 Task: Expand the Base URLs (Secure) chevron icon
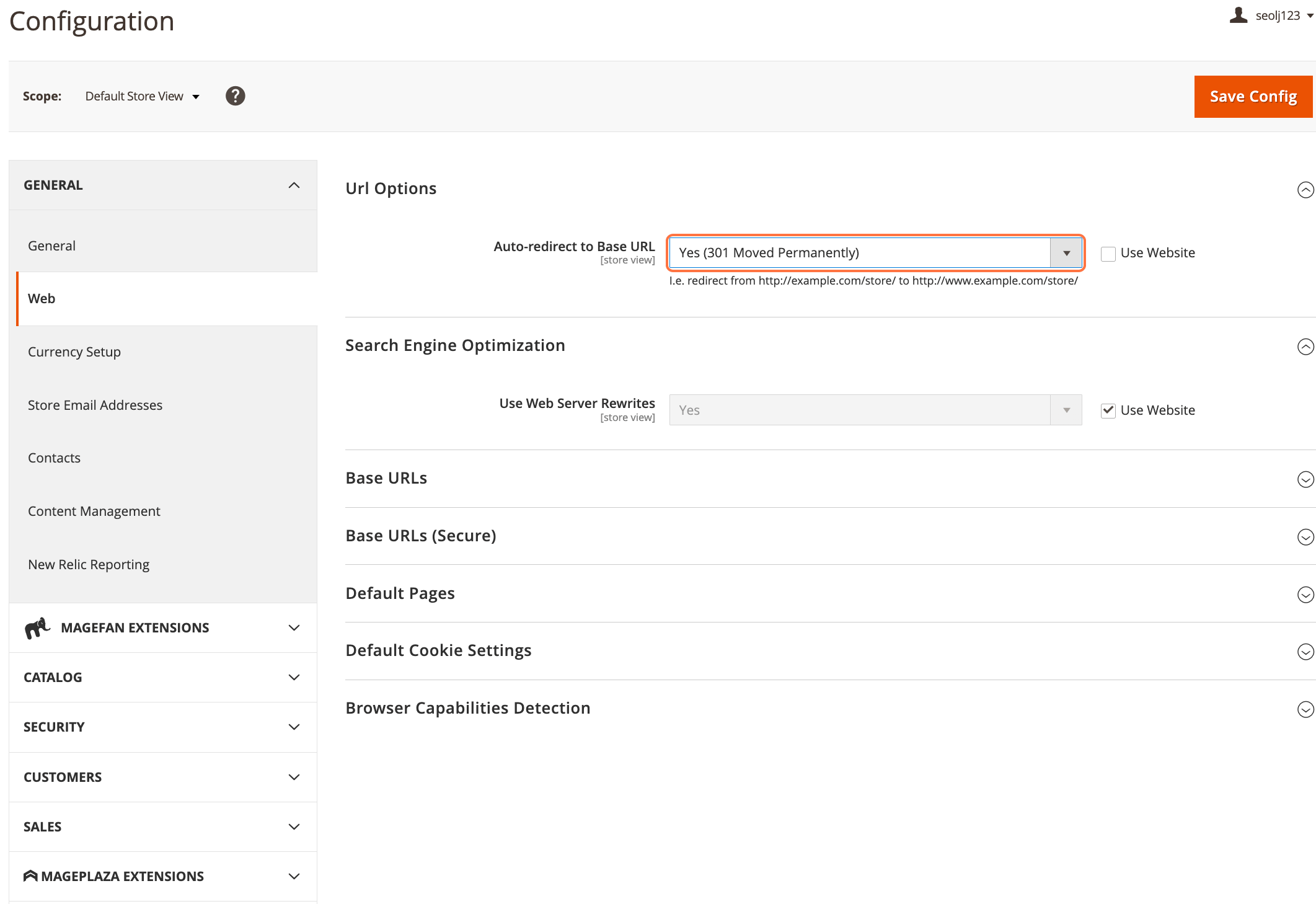[1305, 537]
